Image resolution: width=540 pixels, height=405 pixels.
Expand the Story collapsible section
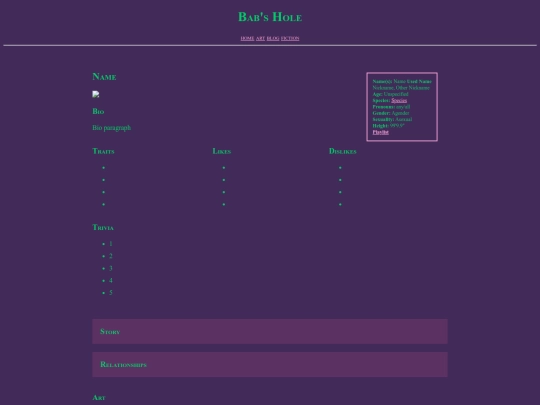point(270,331)
